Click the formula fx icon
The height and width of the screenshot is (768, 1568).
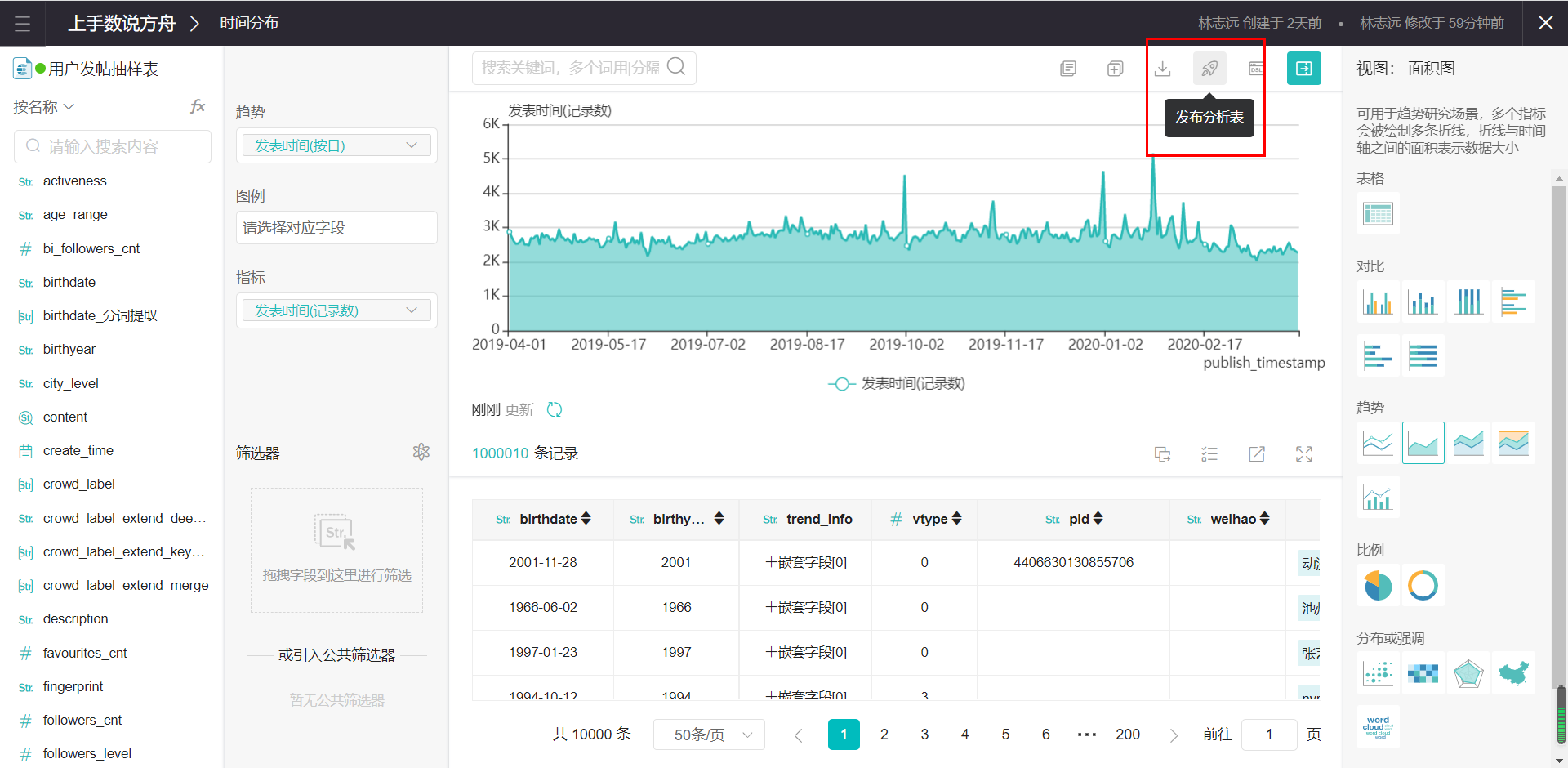pyautogui.click(x=198, y=106)
